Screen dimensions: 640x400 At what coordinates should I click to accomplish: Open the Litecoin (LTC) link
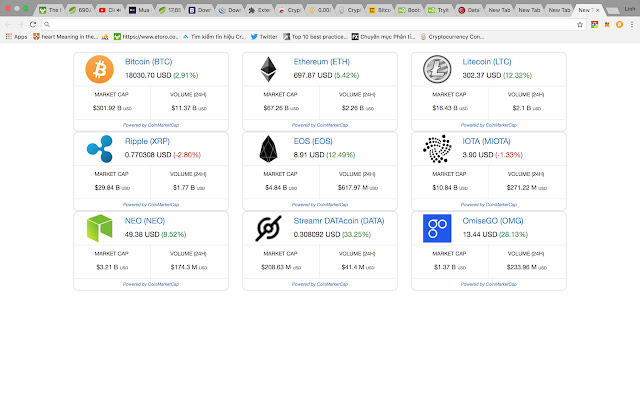[487, 62]
